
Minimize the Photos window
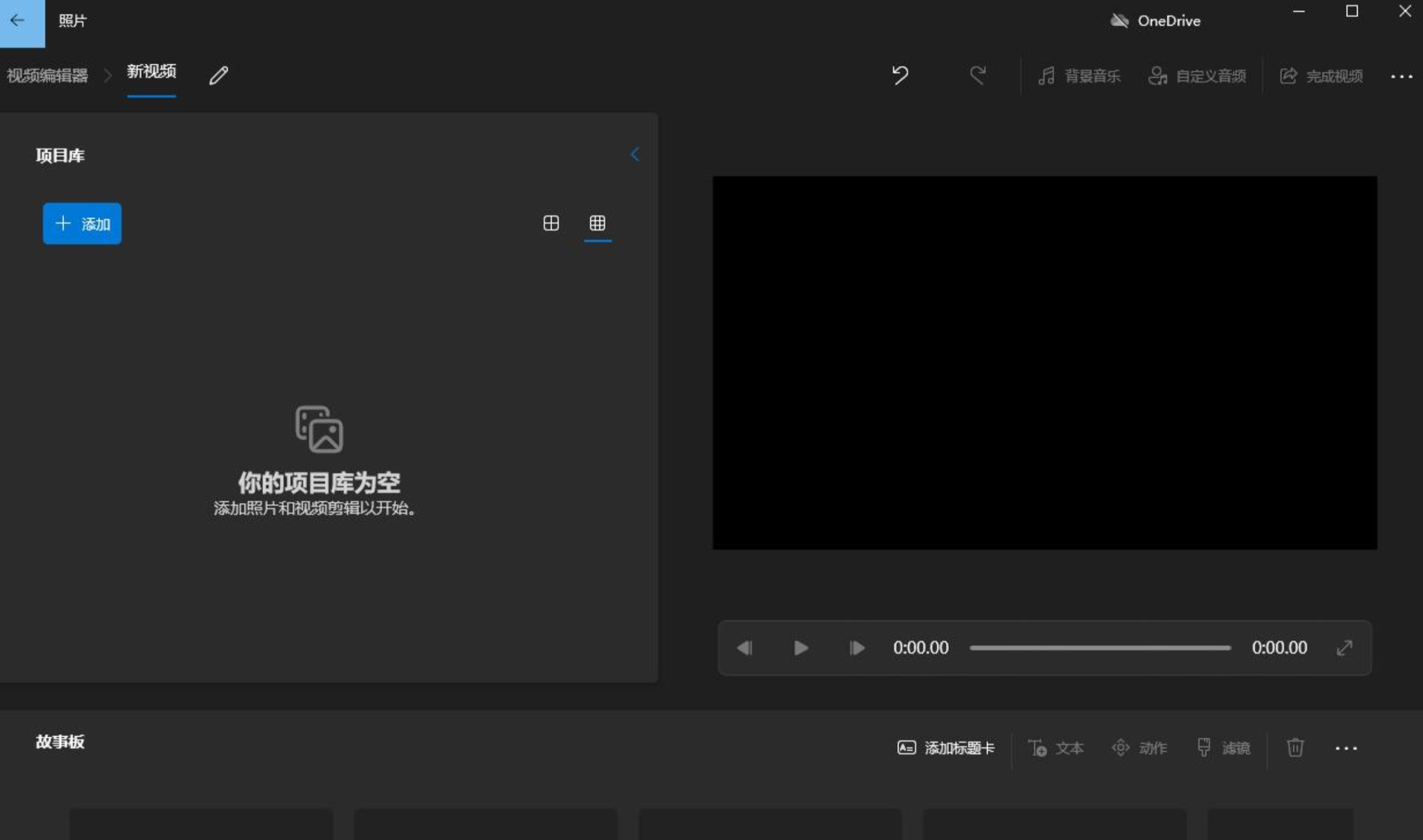pyautogui.click(x=1299, y=11)
